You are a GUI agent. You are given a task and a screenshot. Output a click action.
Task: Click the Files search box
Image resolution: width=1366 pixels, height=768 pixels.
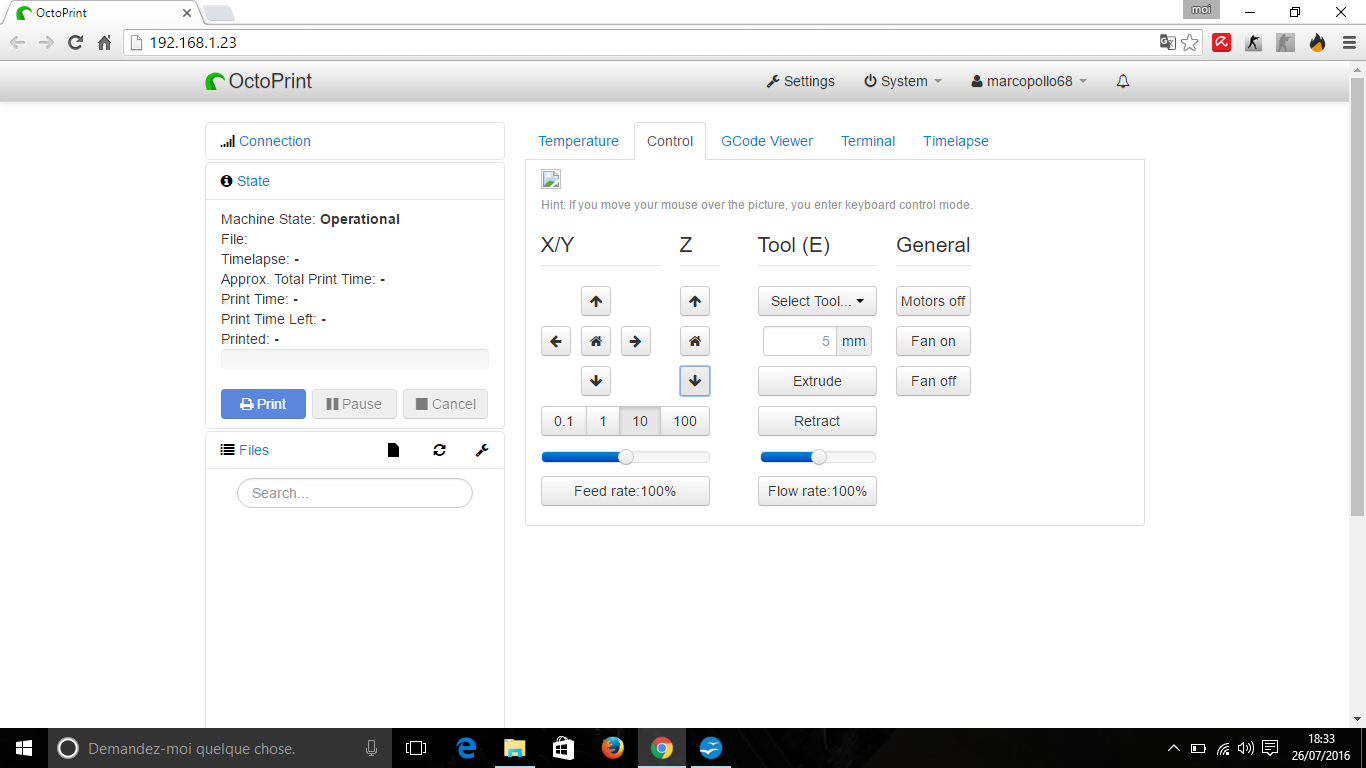click(355, 493)
